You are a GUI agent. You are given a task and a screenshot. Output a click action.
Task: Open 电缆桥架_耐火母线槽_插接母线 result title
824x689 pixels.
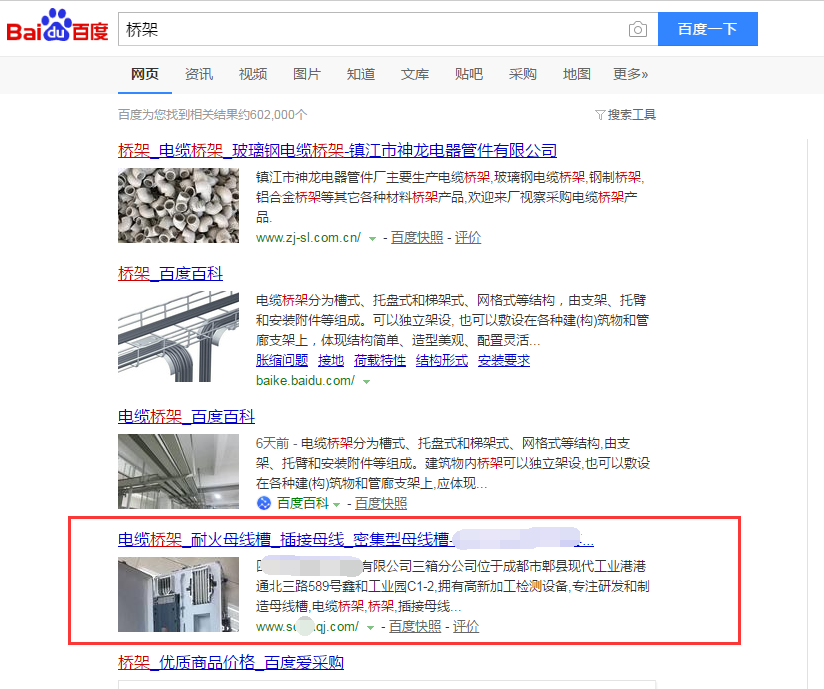pyautogui.click(x=356, y=540)
